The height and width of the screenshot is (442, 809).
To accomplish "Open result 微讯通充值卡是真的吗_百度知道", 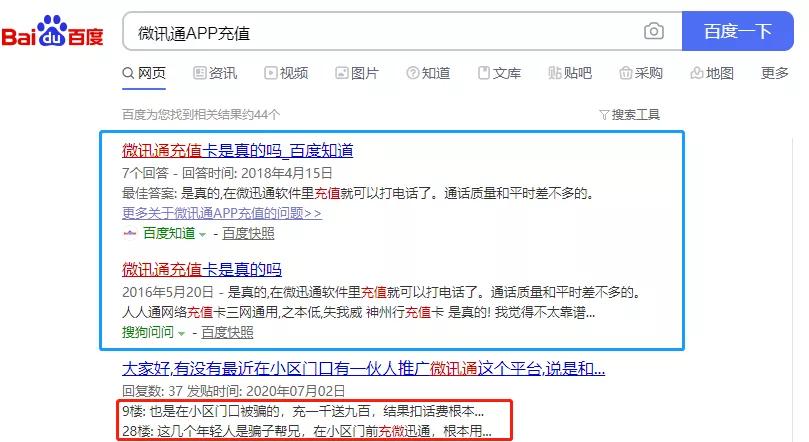I will (238, 151).
